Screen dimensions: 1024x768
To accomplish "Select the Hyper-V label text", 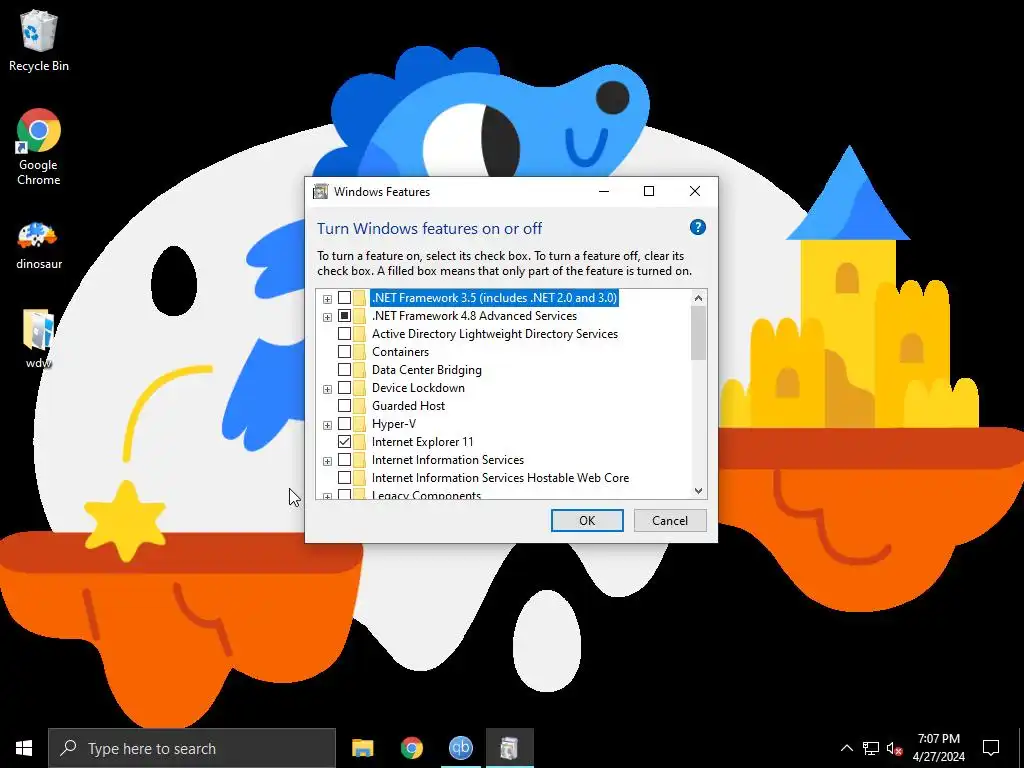I will point(394,424).
